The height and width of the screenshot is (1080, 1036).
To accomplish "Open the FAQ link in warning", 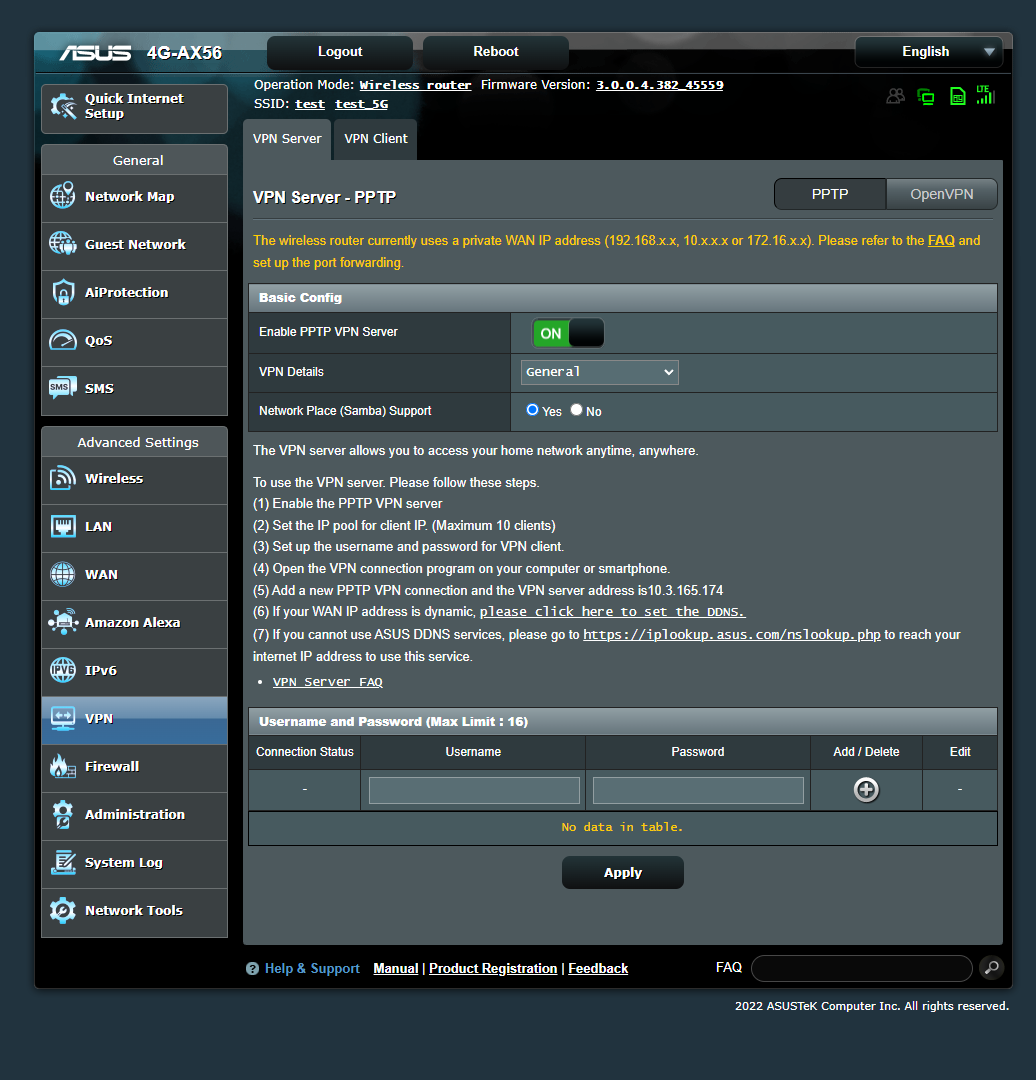I will coord(941,240).
